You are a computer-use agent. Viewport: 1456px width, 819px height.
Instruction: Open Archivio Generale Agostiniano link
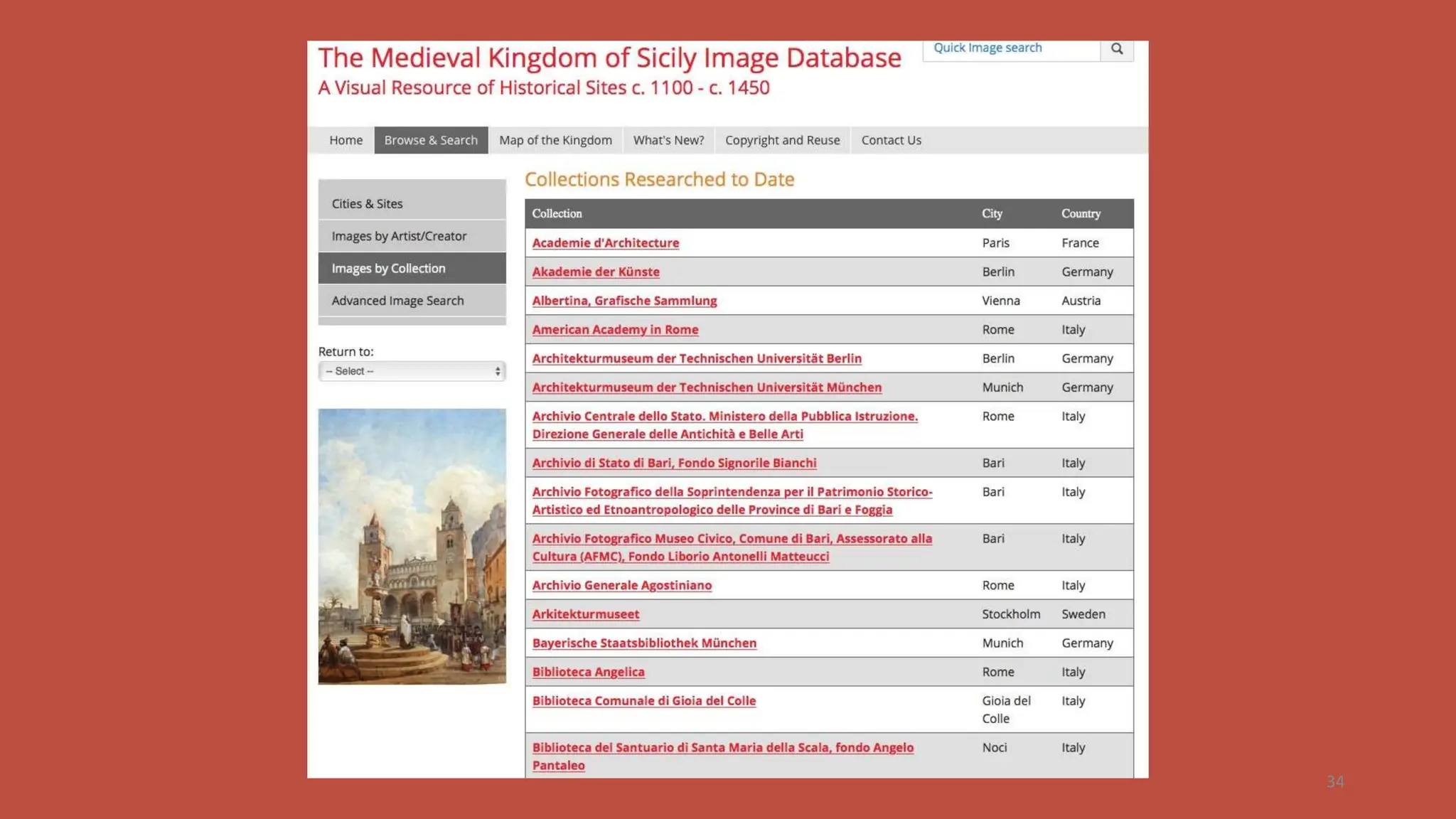[621, 585]
